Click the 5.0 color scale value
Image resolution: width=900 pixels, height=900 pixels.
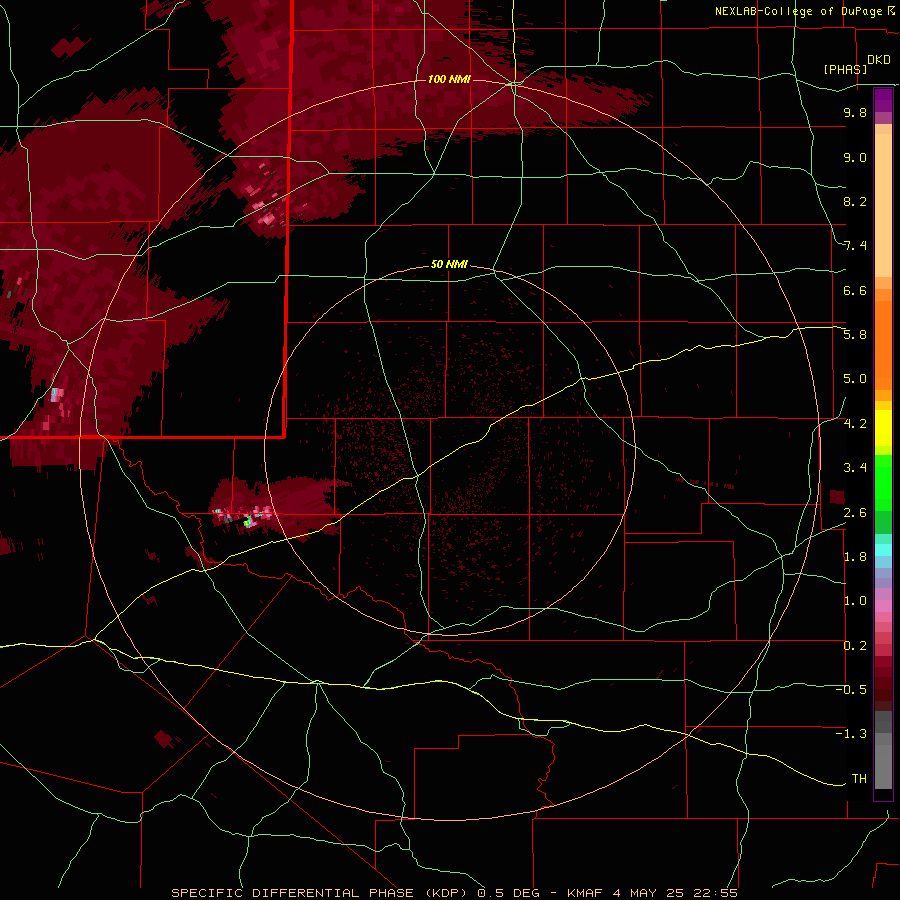click(x=855, y=379)
